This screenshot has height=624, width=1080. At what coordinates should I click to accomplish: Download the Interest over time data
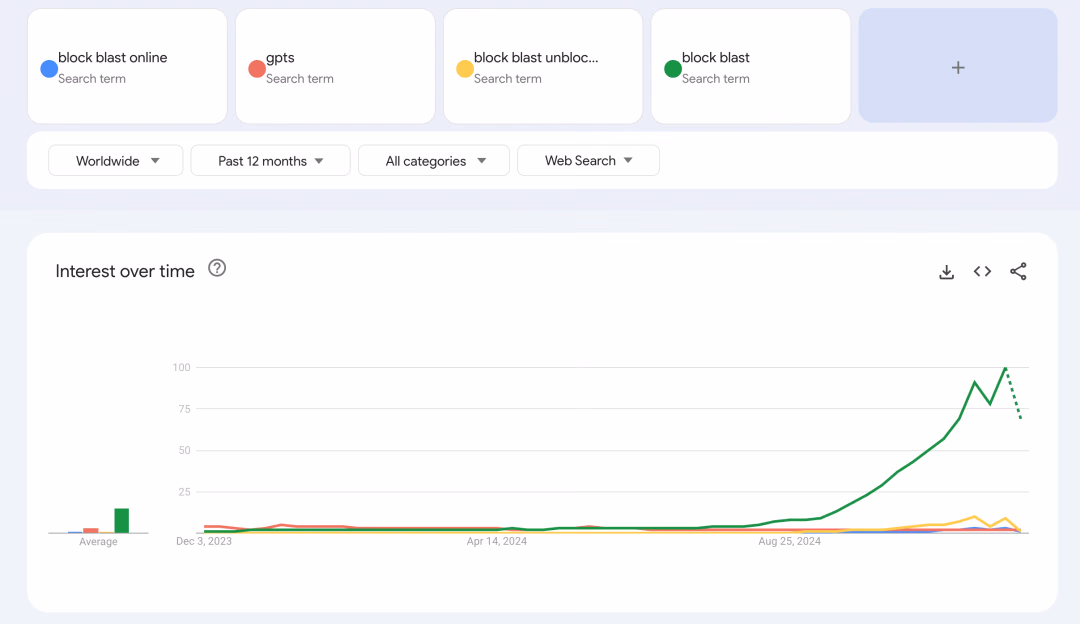point(946,272)
